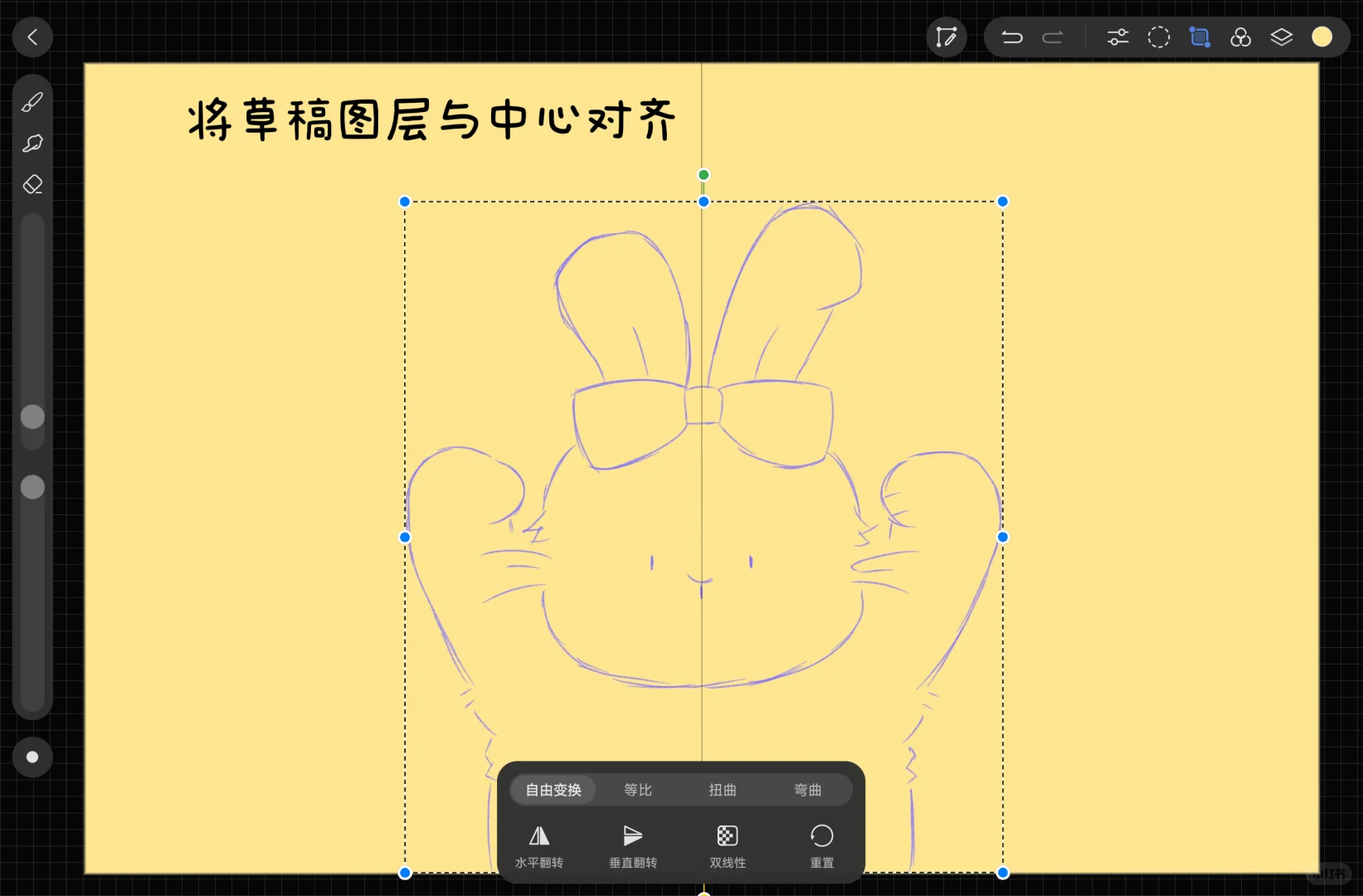
Task: Switch to the 等比 transform tab
Action: [x=637, y=789]
